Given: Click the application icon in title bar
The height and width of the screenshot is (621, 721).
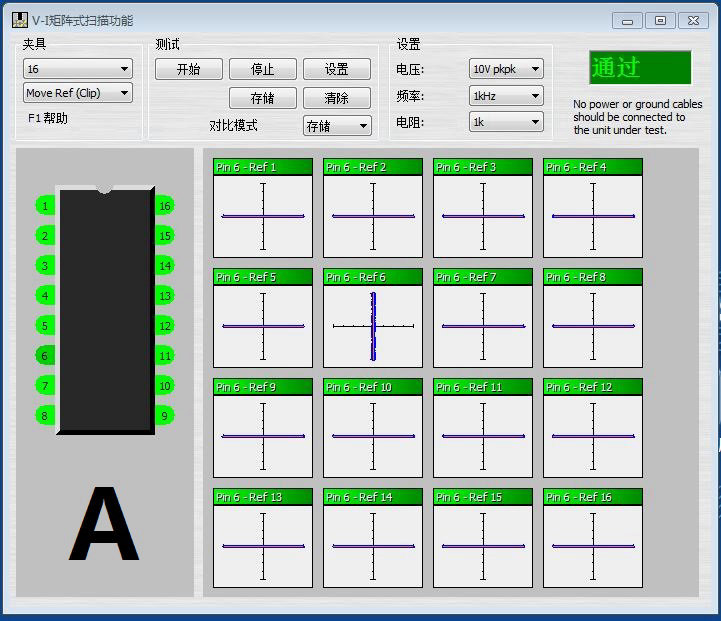Looking at the screenshot, I should point(20,20).
